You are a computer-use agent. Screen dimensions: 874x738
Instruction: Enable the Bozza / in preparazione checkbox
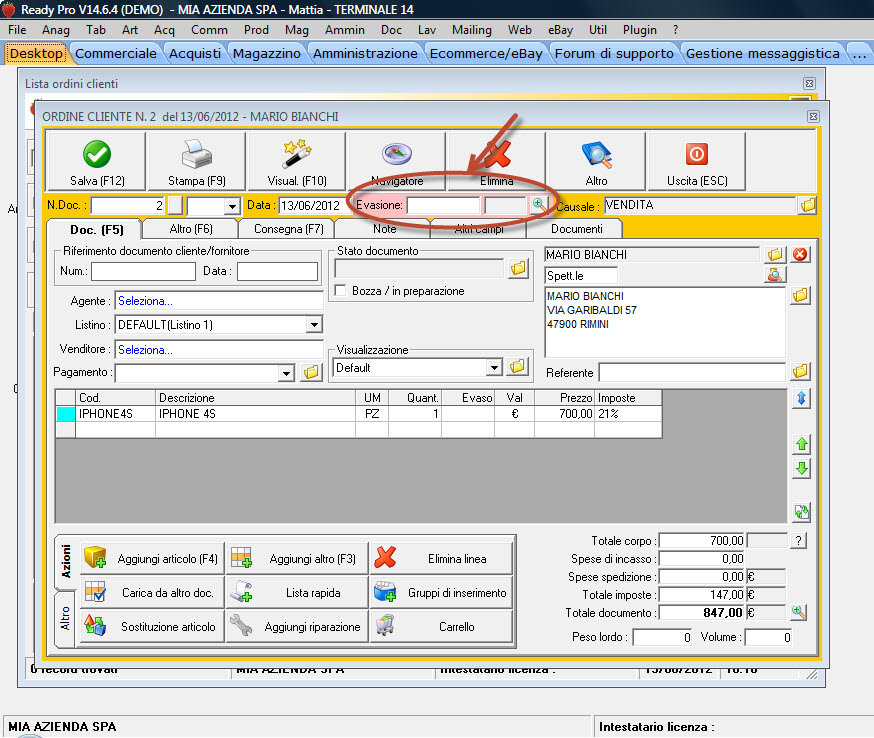pyautogui.click(x=341, y=291)
